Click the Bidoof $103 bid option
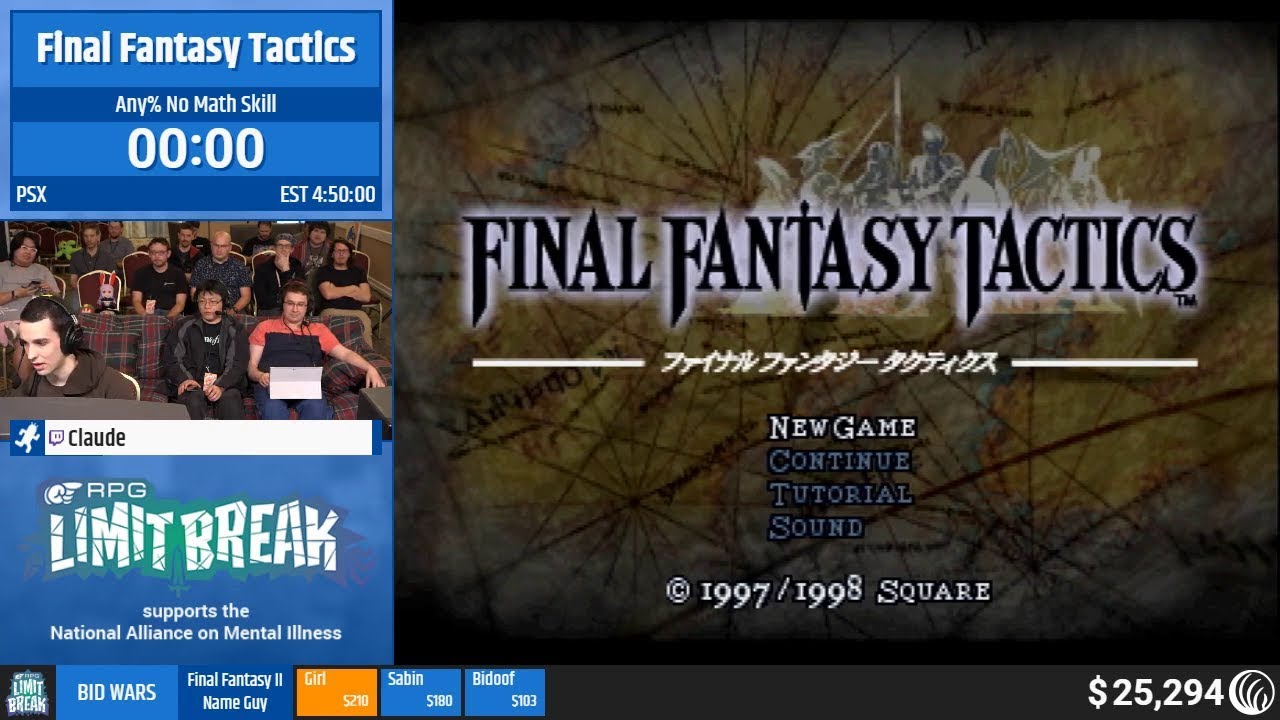 click(504, 692)
